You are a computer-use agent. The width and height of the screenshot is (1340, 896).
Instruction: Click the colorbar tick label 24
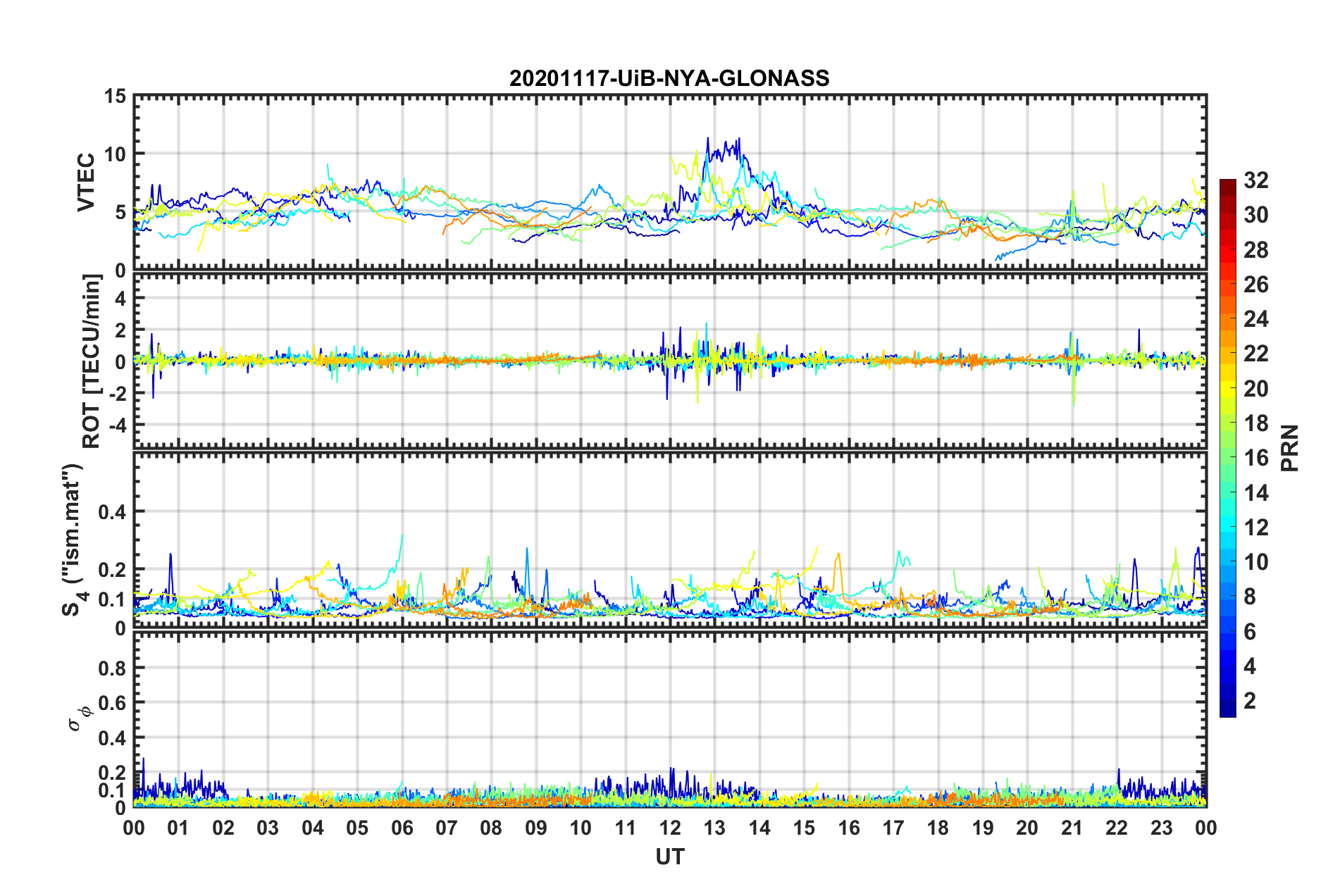pyautogui.click(x=1255, y=319)
